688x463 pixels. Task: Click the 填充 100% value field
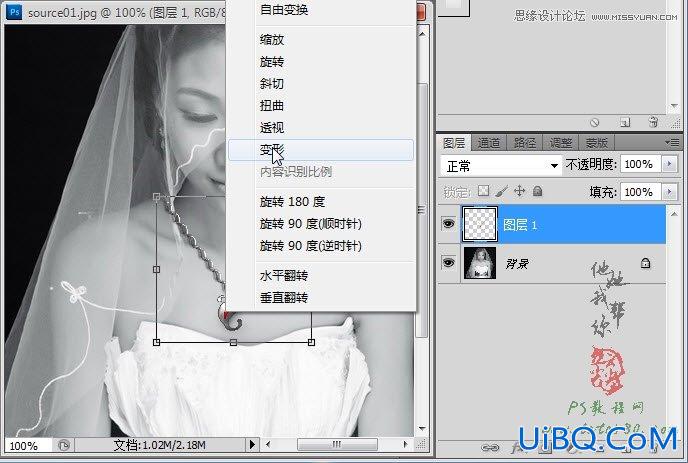[641, 192]
